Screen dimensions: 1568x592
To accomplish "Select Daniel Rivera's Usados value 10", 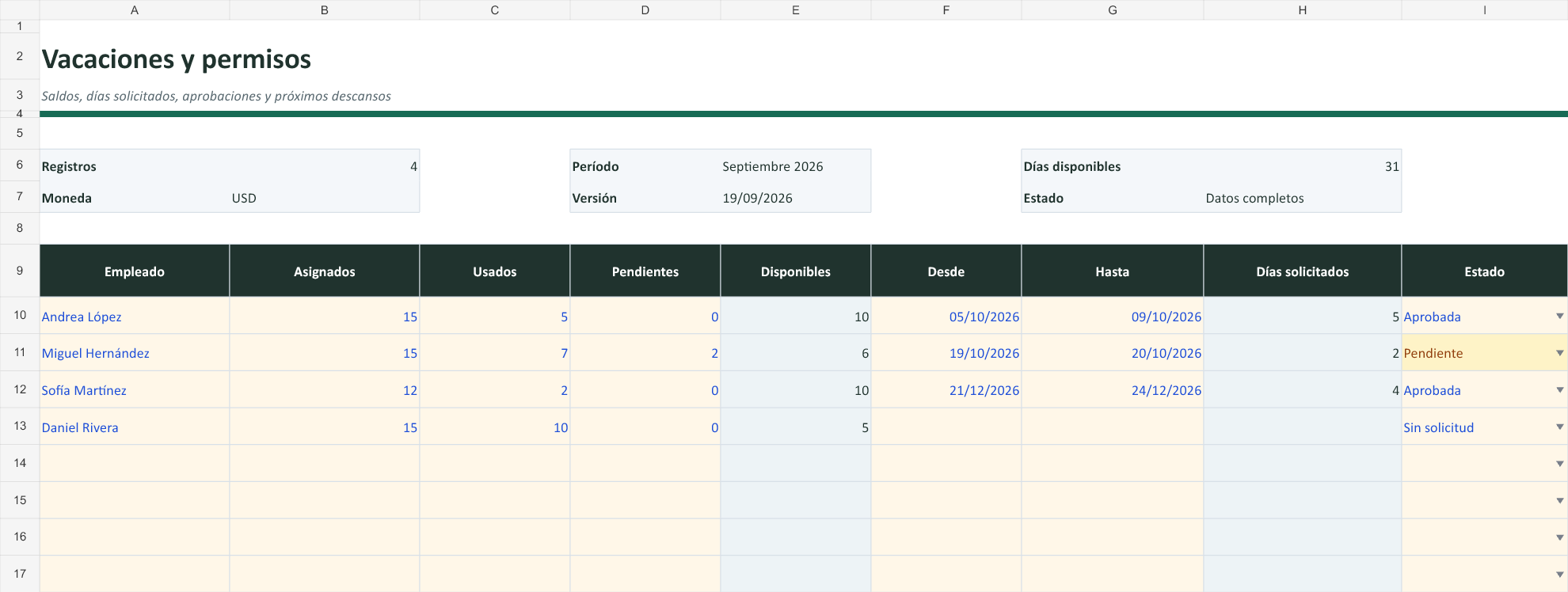I will click(495, 427).
